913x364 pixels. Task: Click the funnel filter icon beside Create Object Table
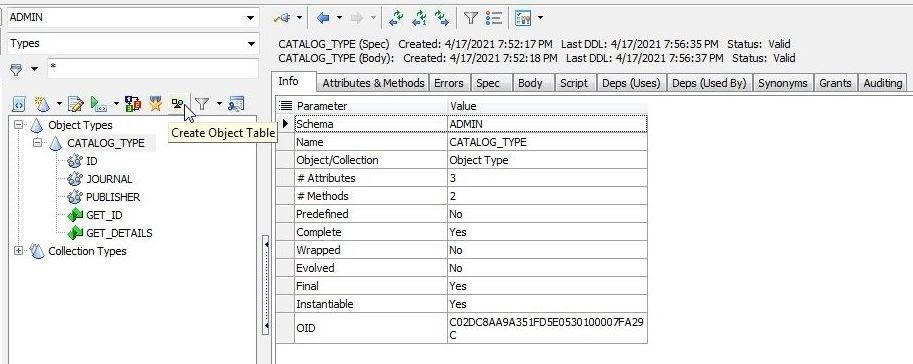[202, 104]
